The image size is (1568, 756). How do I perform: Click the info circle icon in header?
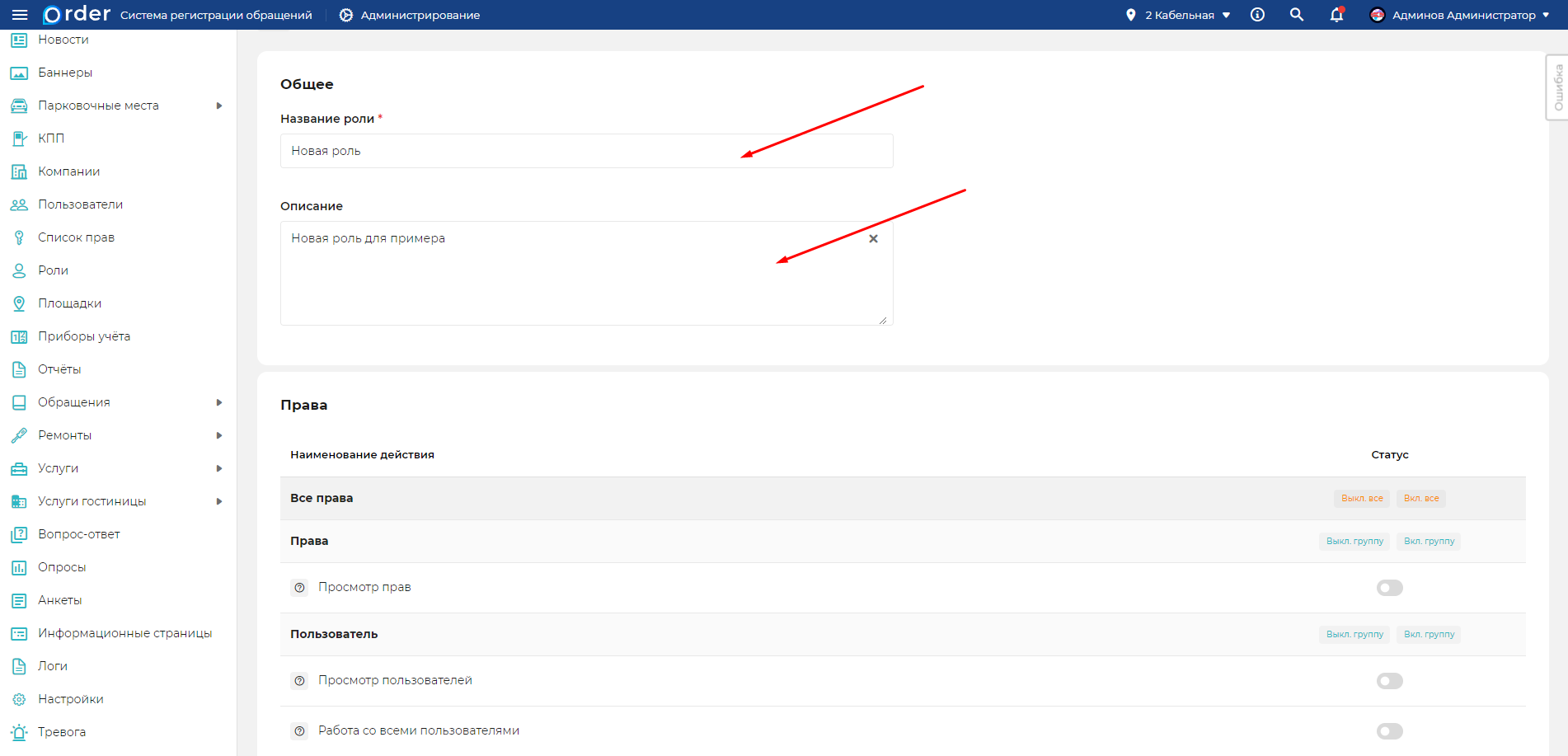[x=1257, y=15]
